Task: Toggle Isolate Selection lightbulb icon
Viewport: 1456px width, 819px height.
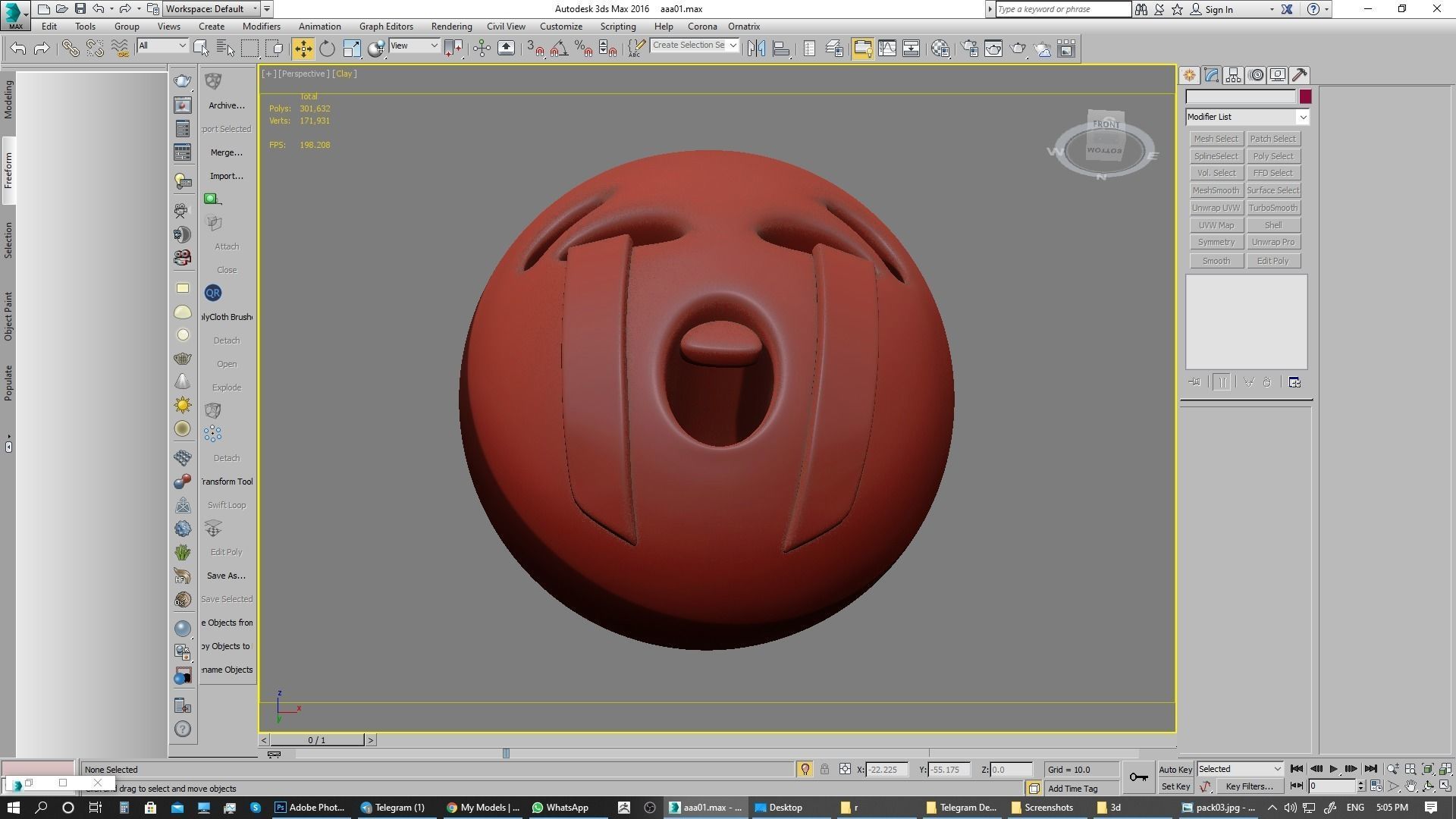Action: 805,770
